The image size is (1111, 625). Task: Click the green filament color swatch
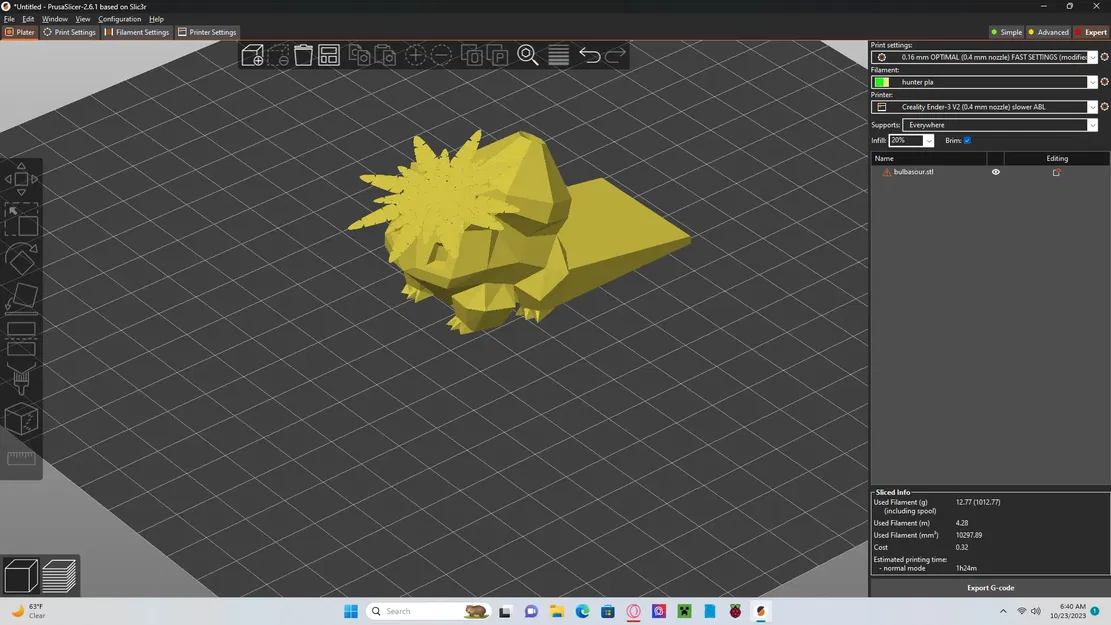[881, 82]
